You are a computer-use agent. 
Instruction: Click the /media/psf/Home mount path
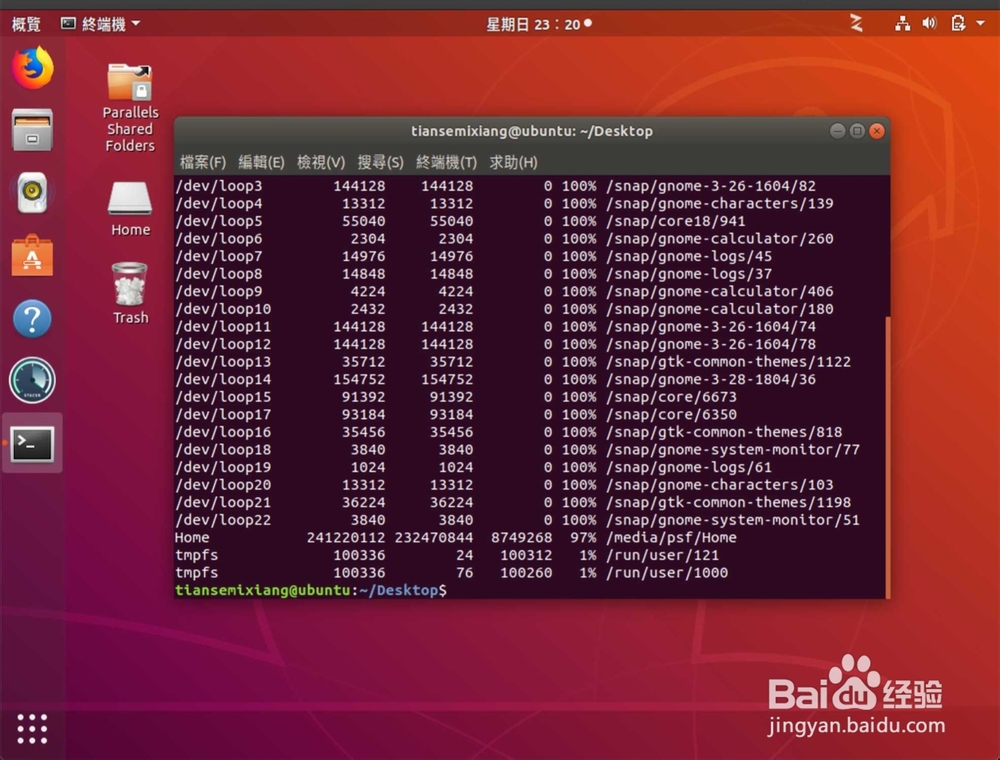click(671, 537)
